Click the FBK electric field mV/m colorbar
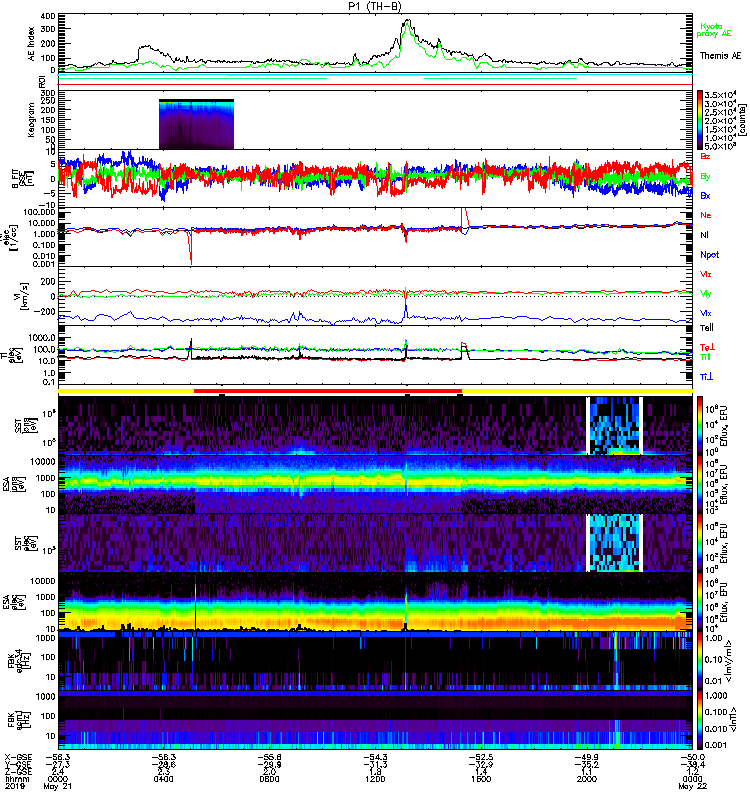The width and height of the screenshot is (750, 800). [699, 661]
